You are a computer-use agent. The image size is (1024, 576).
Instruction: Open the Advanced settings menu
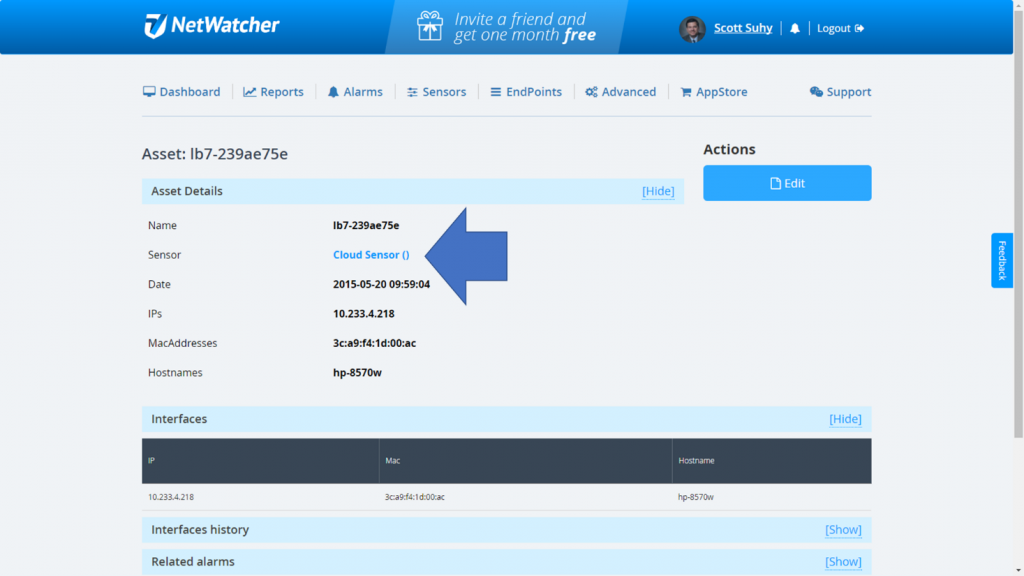pyautogui.click(x=621, y=92)
